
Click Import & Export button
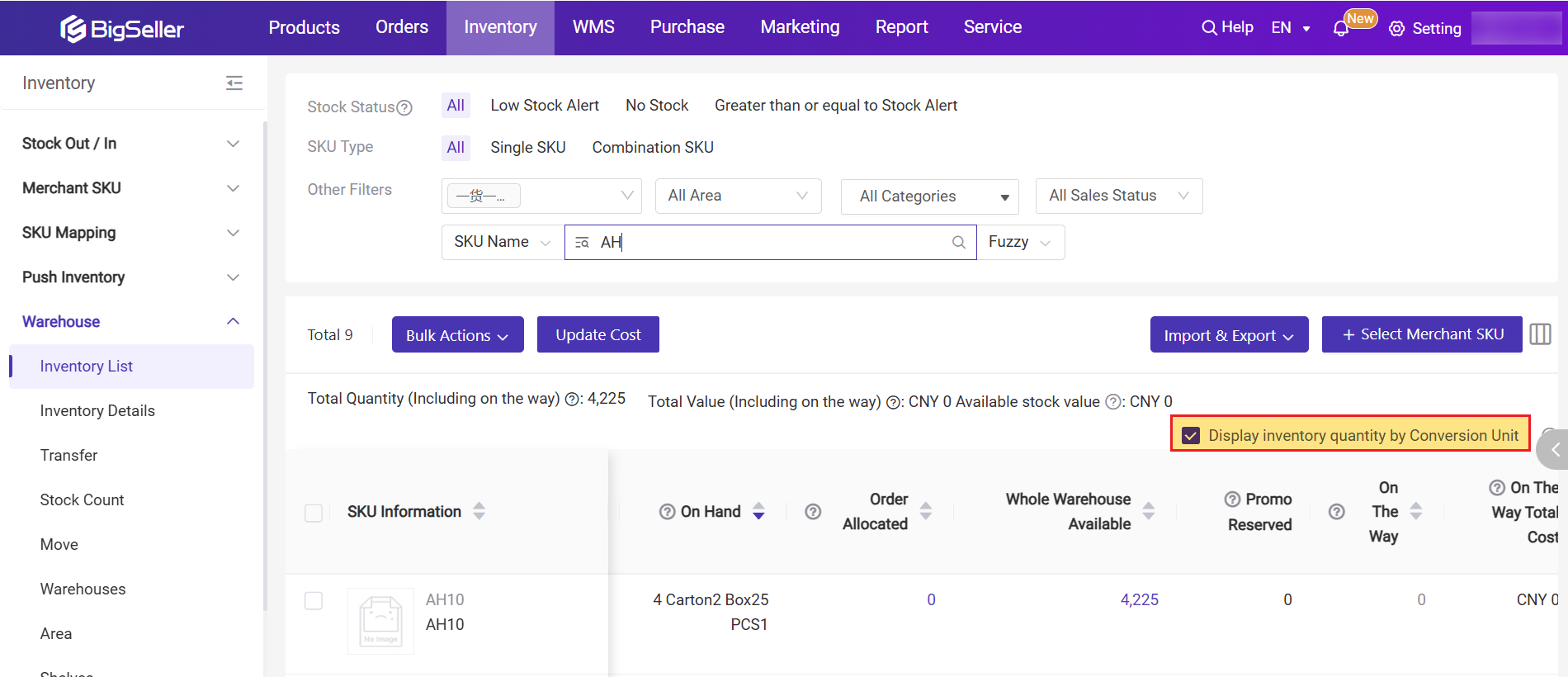pos(1230,334)
